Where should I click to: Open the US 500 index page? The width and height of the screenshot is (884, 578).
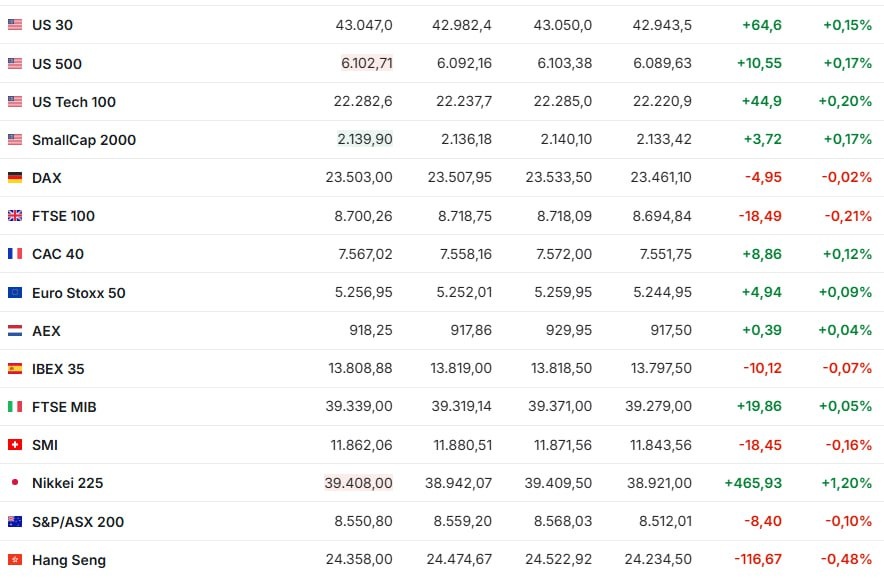point(56,64)
